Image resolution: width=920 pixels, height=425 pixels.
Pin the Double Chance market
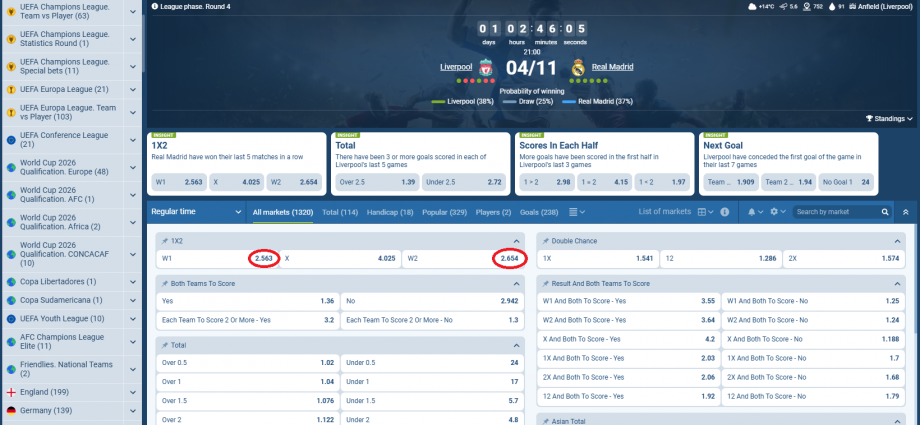[x=545, y=241]
